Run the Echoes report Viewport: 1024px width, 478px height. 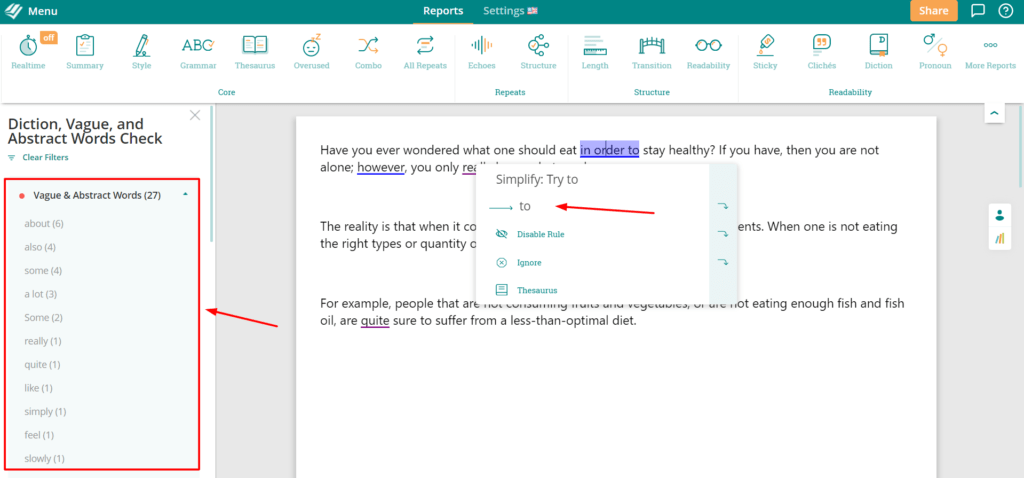point(481,51)
